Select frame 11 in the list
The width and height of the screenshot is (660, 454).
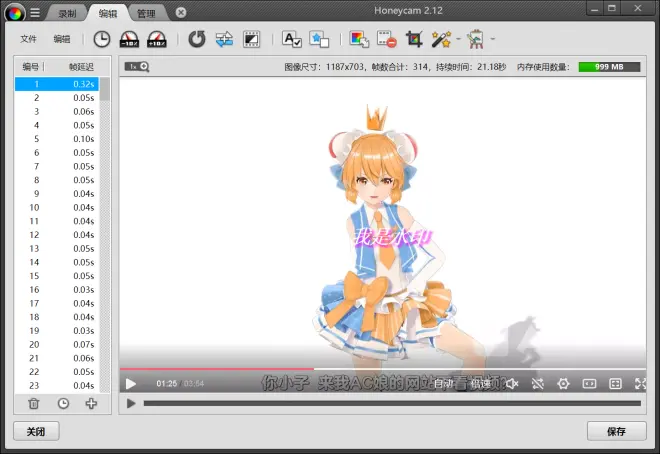click(57, 221)
